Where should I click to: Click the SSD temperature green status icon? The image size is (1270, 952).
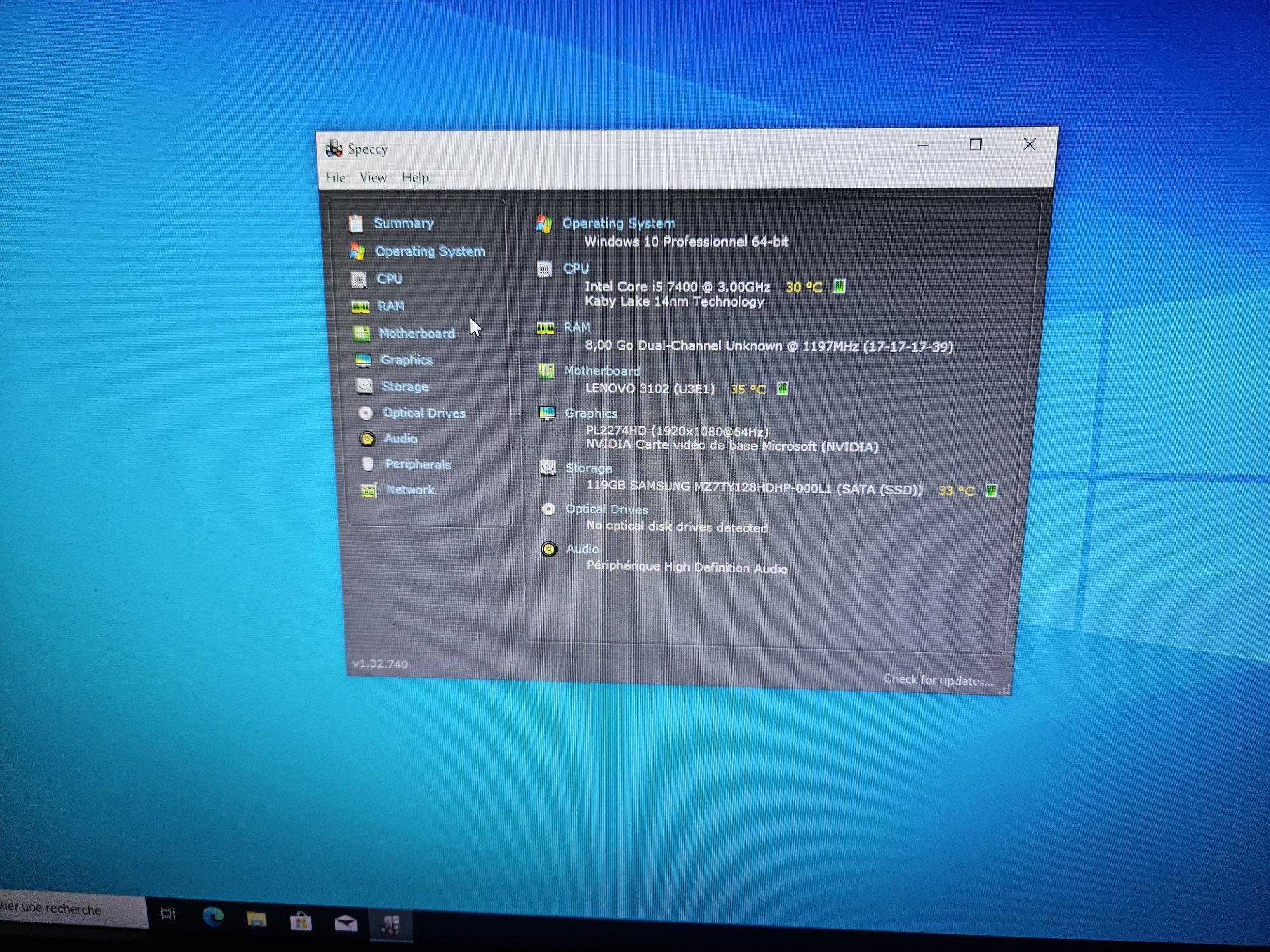click(x=991, y=490)
